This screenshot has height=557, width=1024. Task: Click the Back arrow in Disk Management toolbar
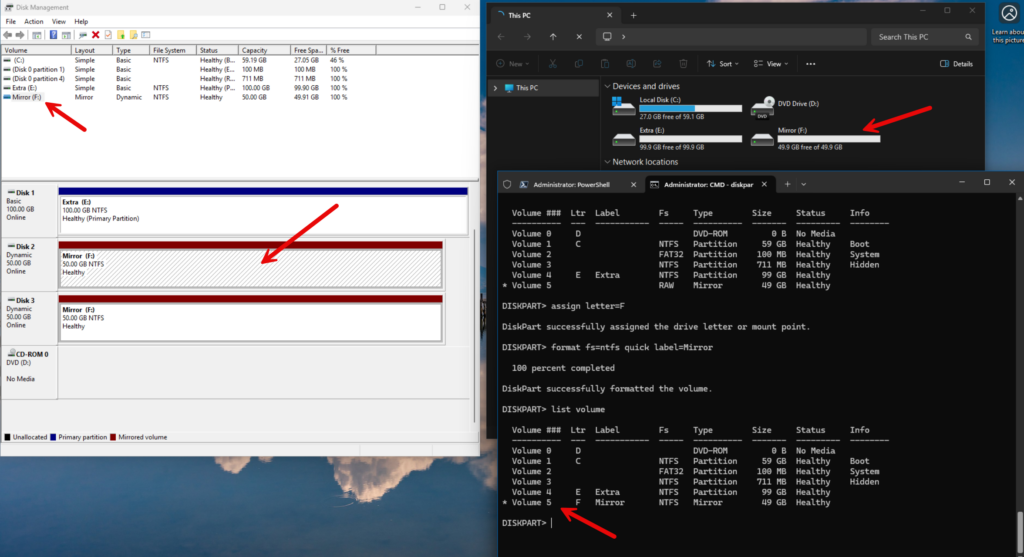[7, 35]
